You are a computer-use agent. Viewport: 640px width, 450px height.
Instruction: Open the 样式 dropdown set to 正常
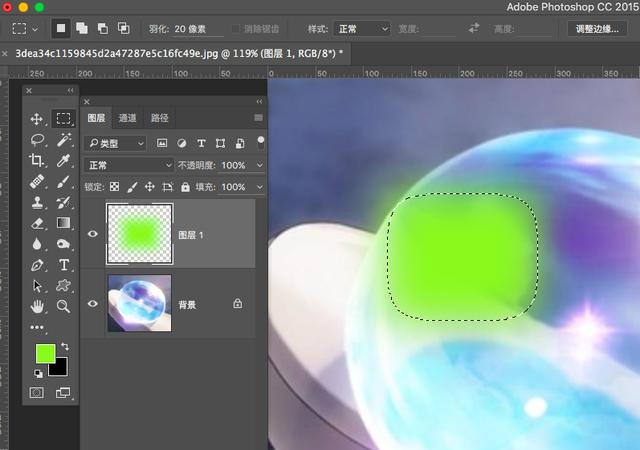click(362, 29)
